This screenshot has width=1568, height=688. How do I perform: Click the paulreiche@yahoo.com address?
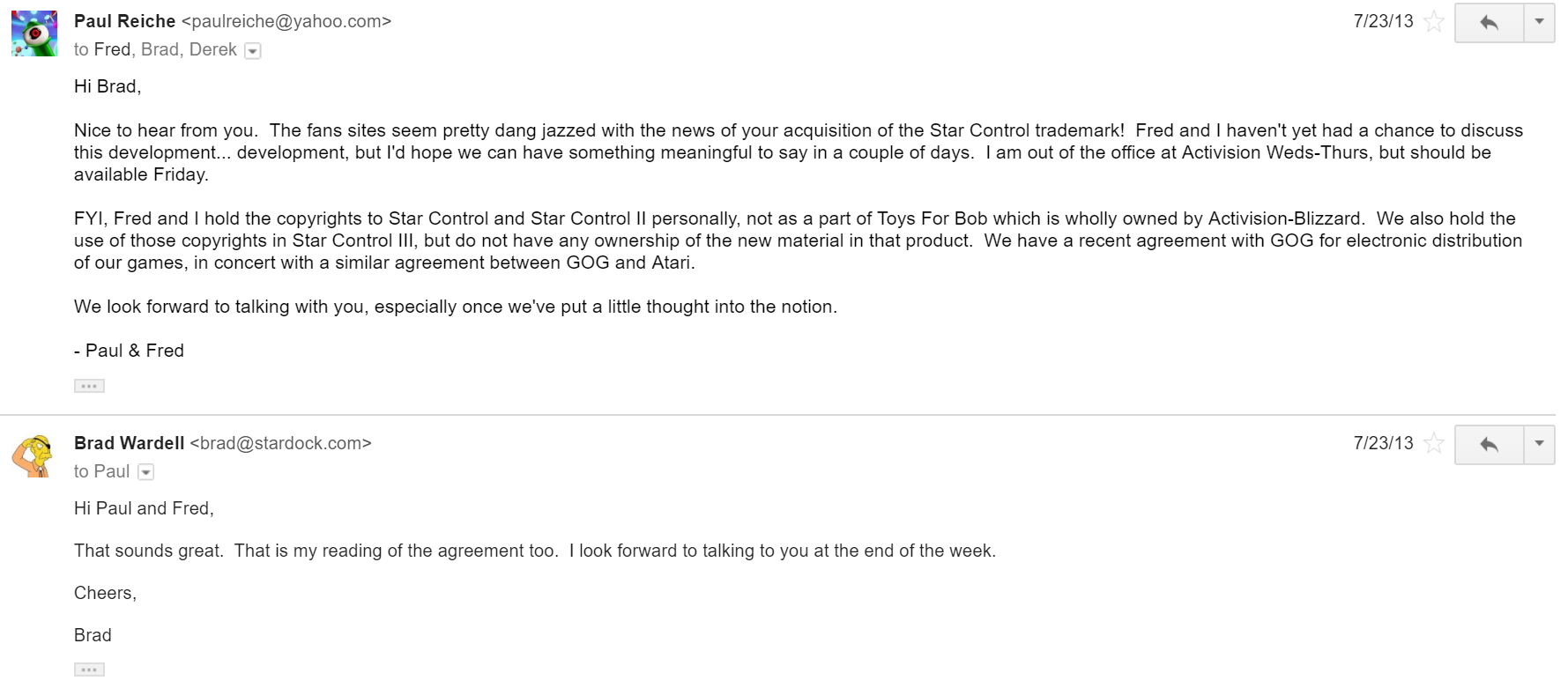[286, 21]
